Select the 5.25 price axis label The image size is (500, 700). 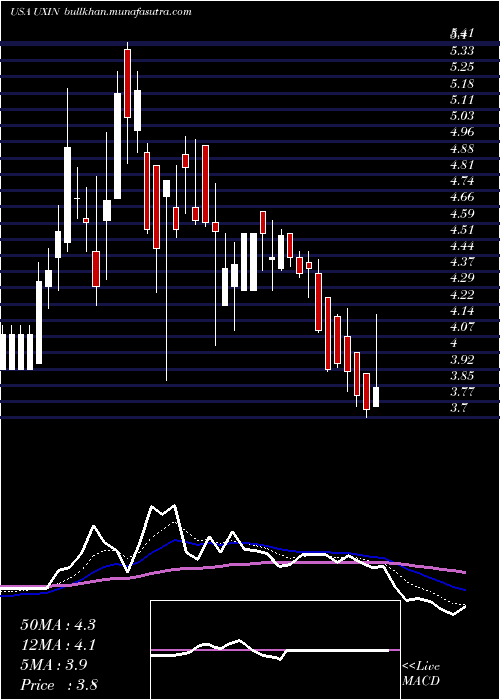[462, 67]
